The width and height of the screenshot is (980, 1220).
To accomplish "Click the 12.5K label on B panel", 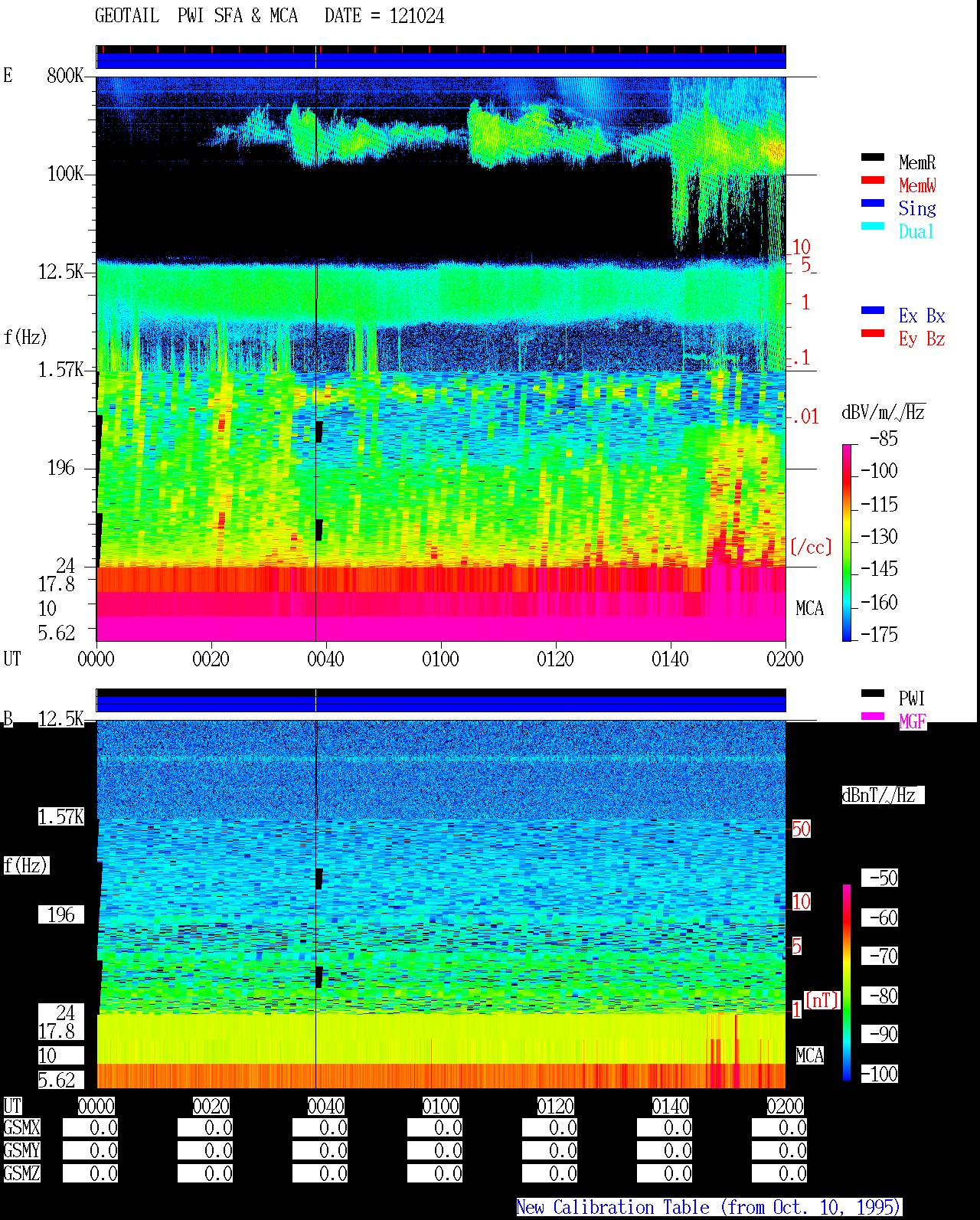I will pyautogui.click(x=60, y=718).
